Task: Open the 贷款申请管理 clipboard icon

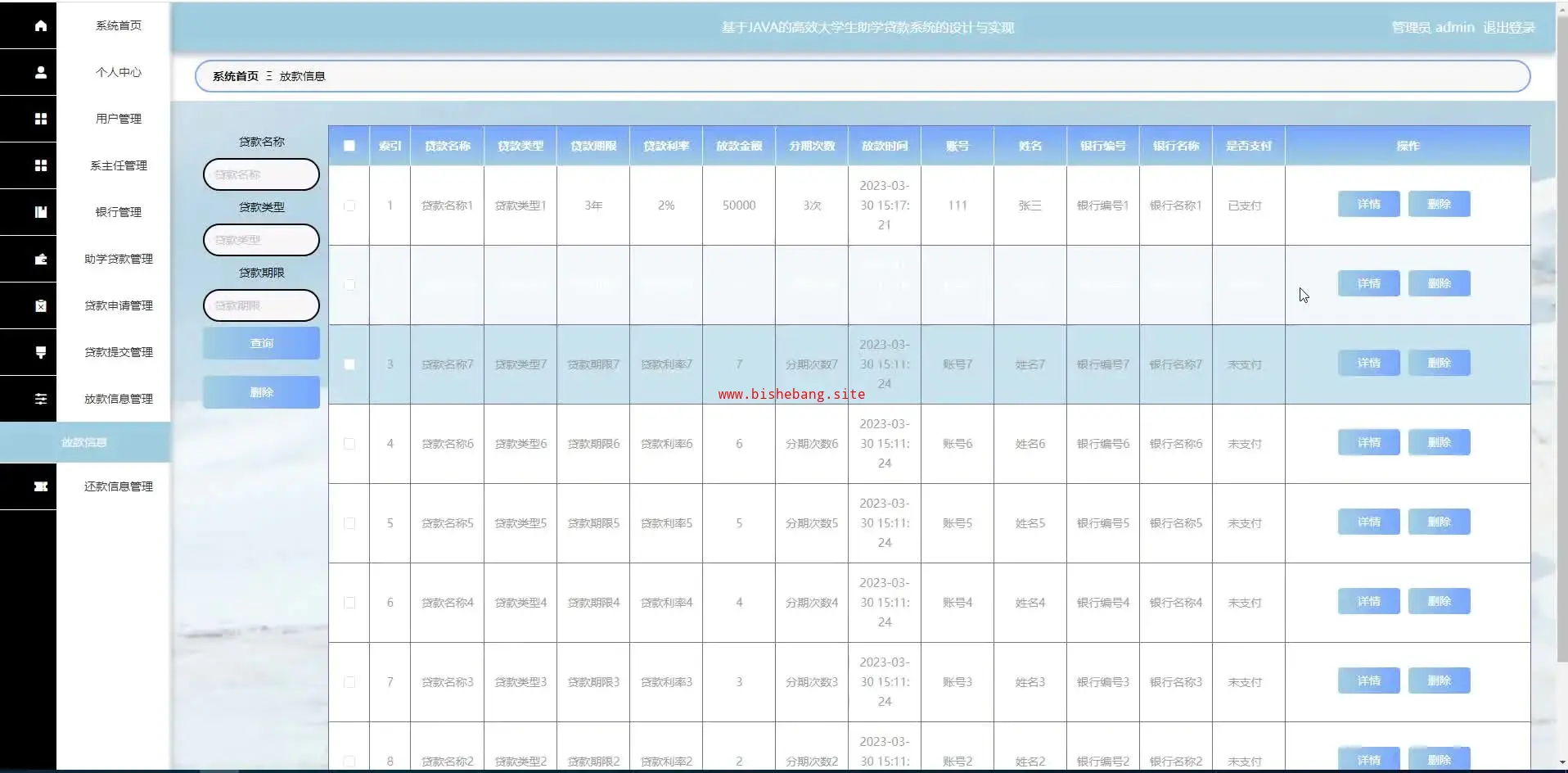Action: point(40,305)
